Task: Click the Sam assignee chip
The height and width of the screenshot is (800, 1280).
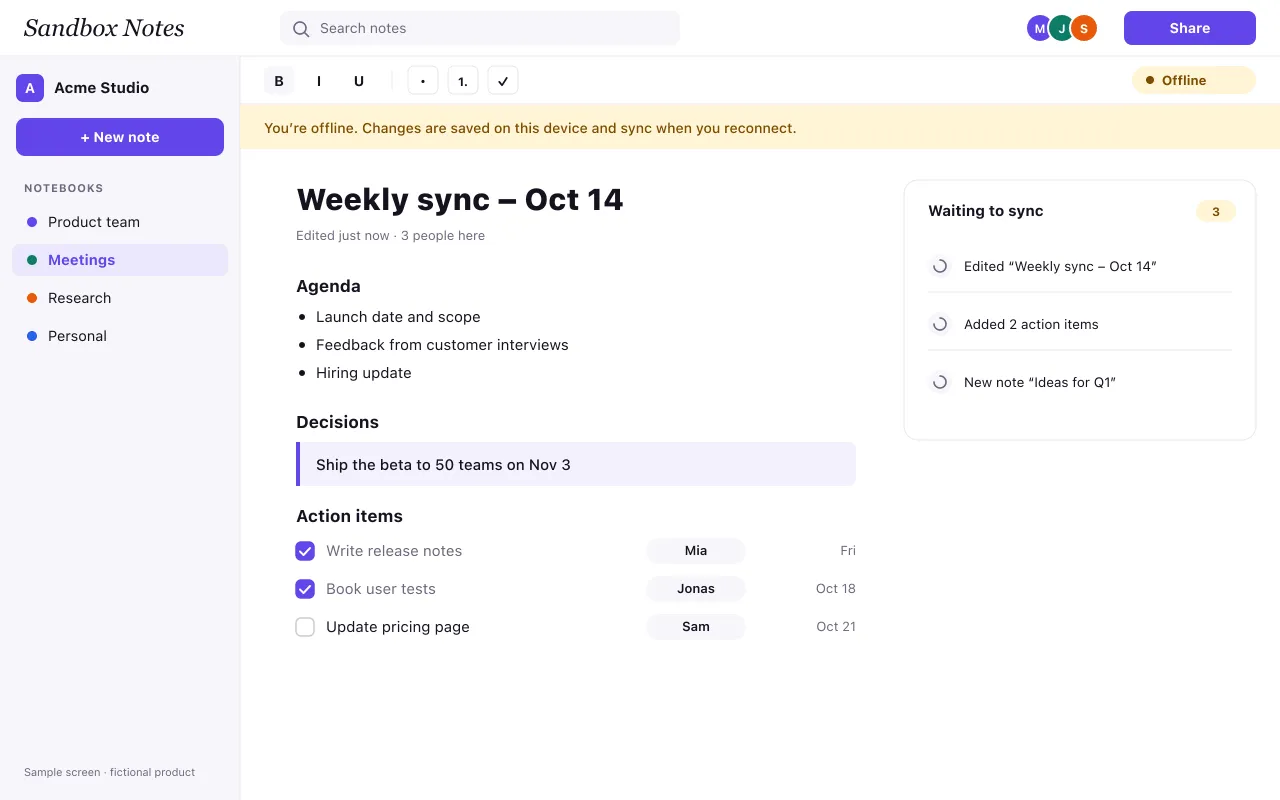Action: pos(696,627)
